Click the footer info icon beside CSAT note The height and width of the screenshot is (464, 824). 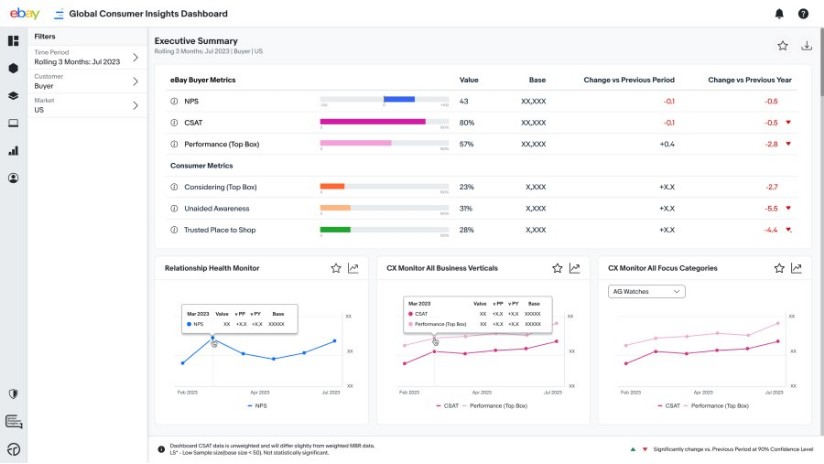pyautogui.click(x=161, y=449)
